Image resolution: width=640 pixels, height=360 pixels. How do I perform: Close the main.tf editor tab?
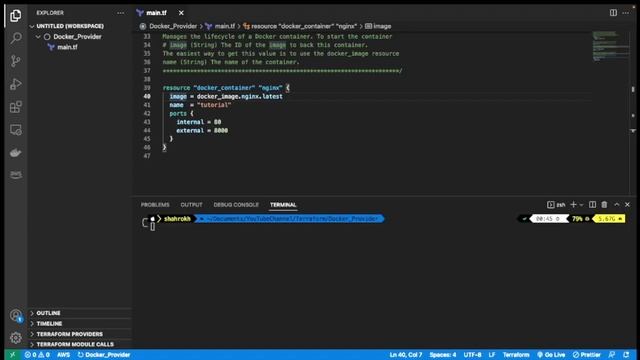point(181,13)
